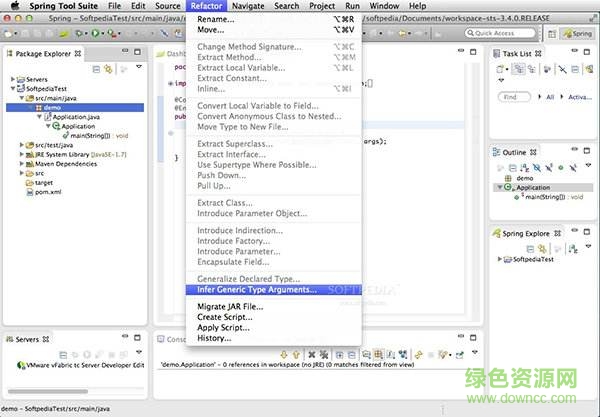600x417 pixels.
Task: Toggle Categorized view in Task List toolbar
Action: [x=519, y=69]
